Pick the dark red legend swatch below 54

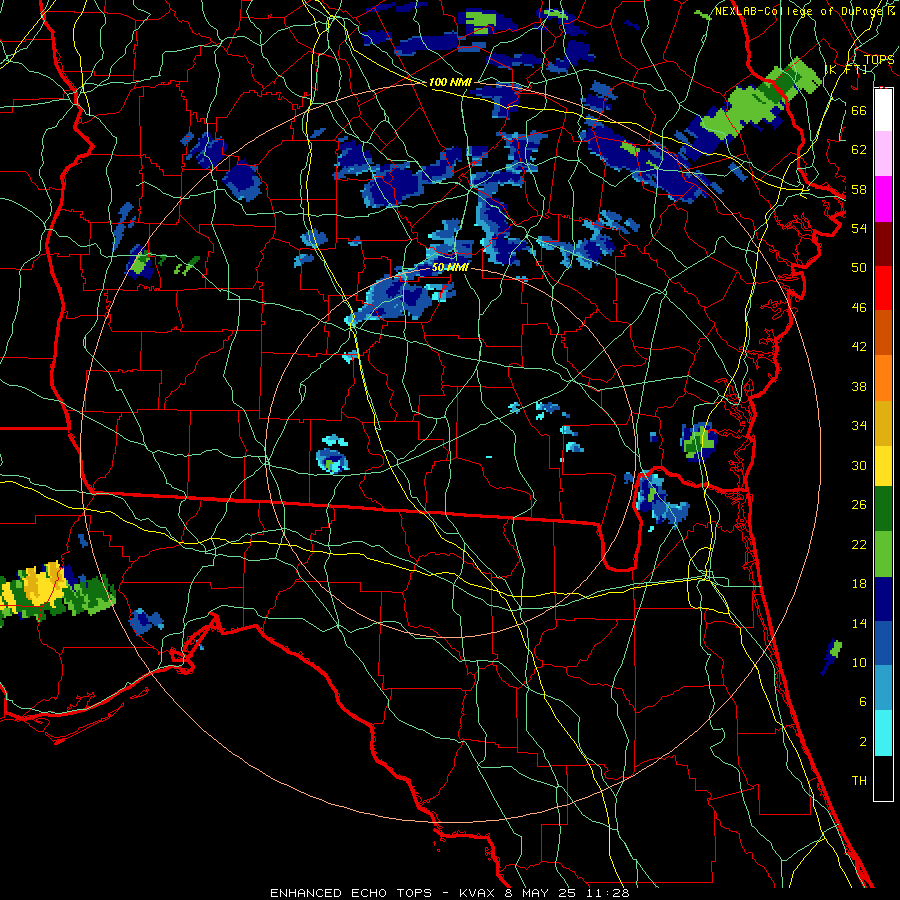coord(883,243)
